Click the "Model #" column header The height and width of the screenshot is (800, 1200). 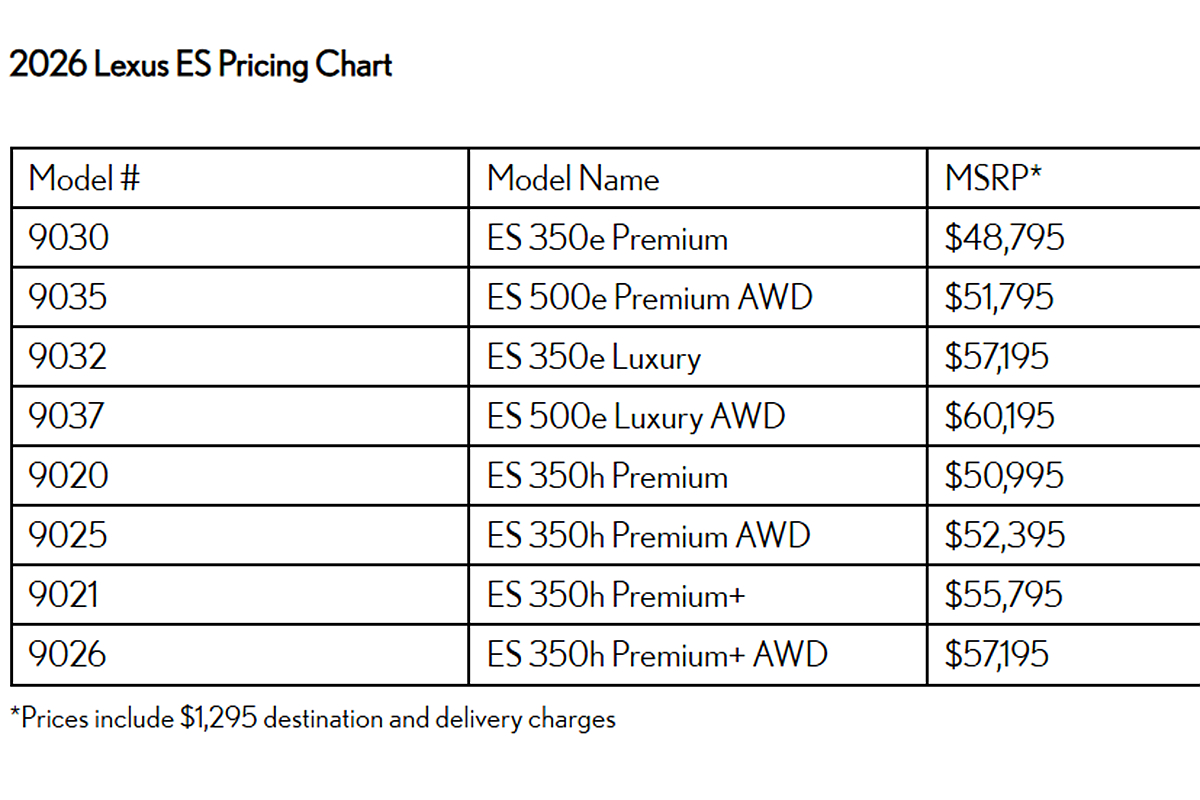point(84,179)
